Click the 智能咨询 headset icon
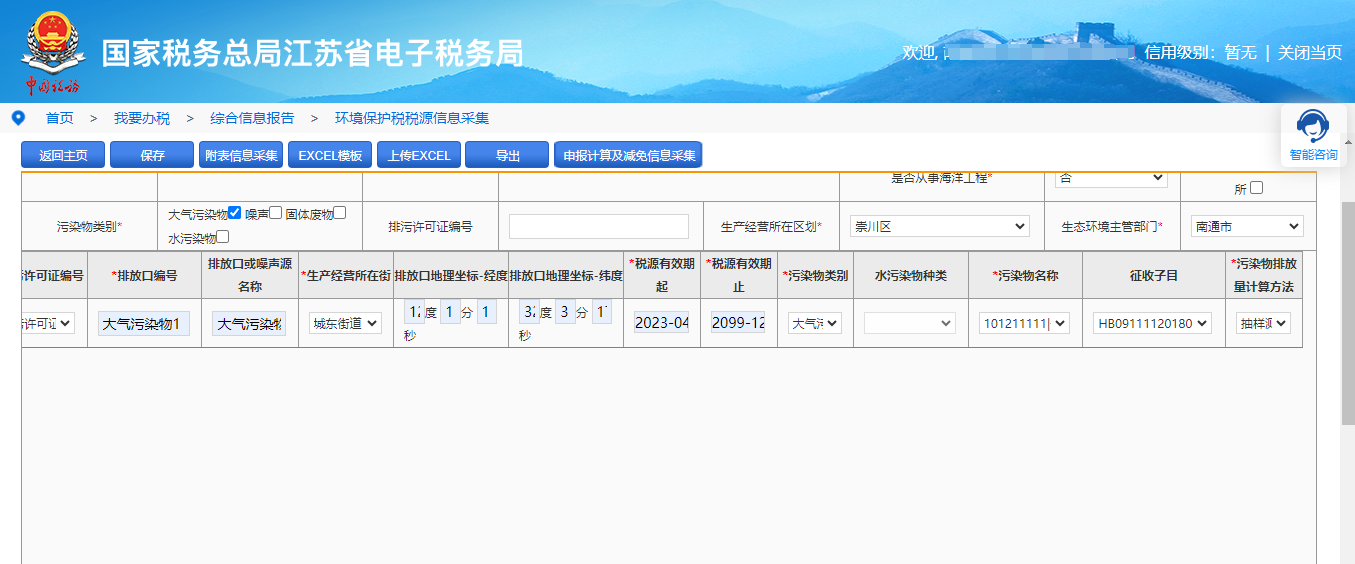The width and height of the screenshot is (1355, 564). 1312,126
